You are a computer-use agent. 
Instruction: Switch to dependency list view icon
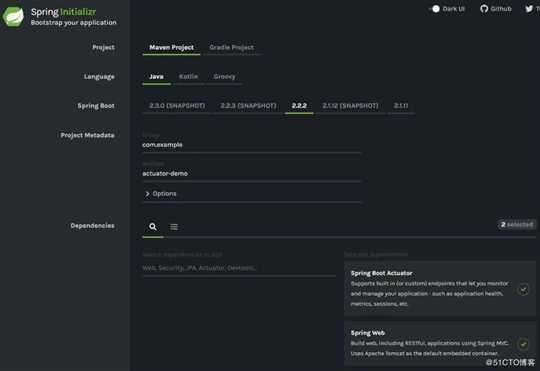tap(174, 227)
